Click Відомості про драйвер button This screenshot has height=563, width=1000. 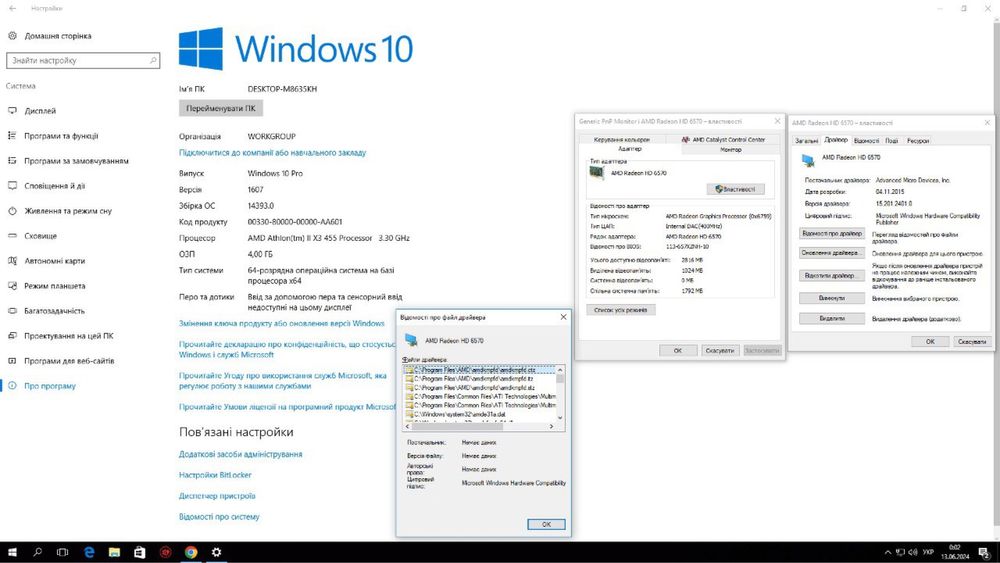832,233
